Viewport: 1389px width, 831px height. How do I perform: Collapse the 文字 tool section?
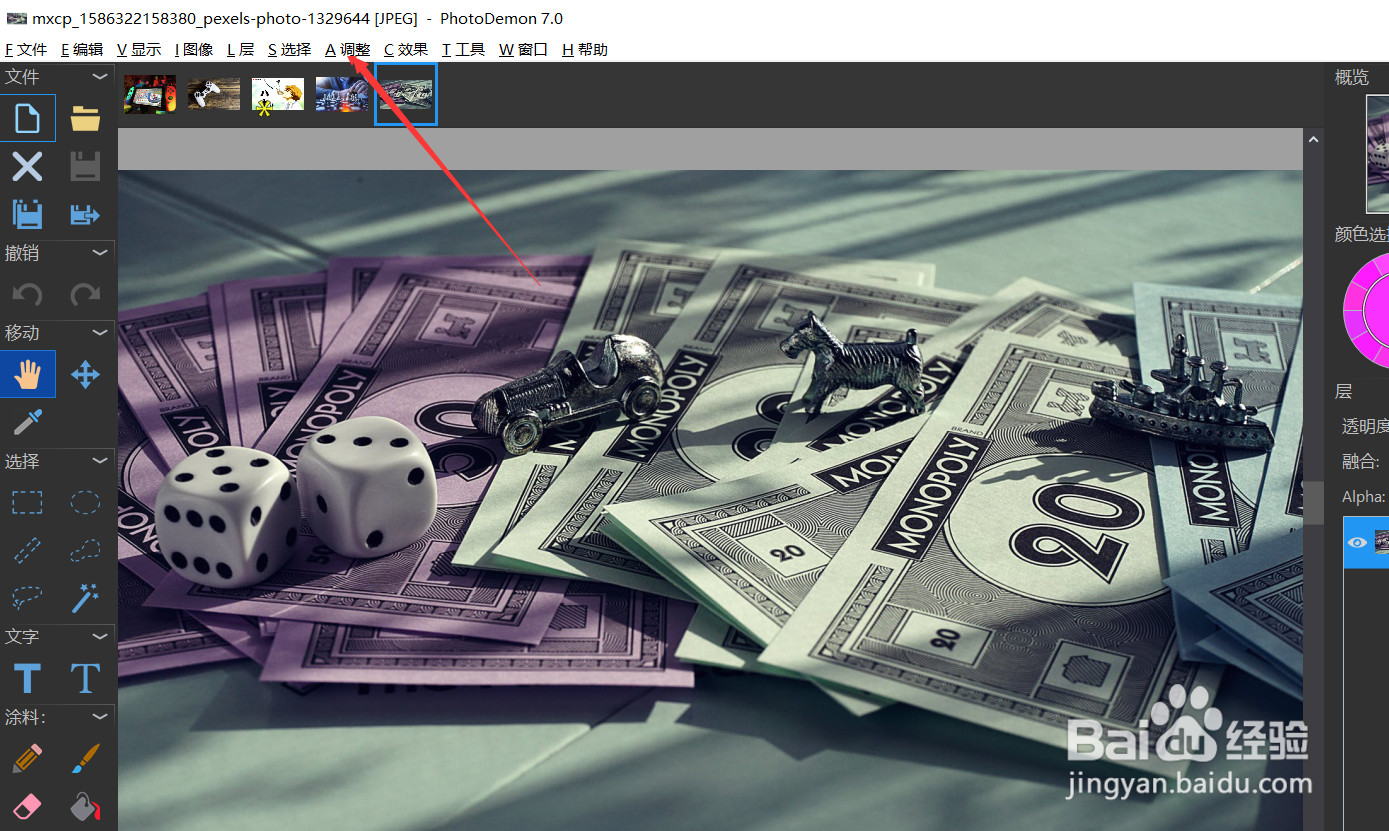[x=100, y=636]
